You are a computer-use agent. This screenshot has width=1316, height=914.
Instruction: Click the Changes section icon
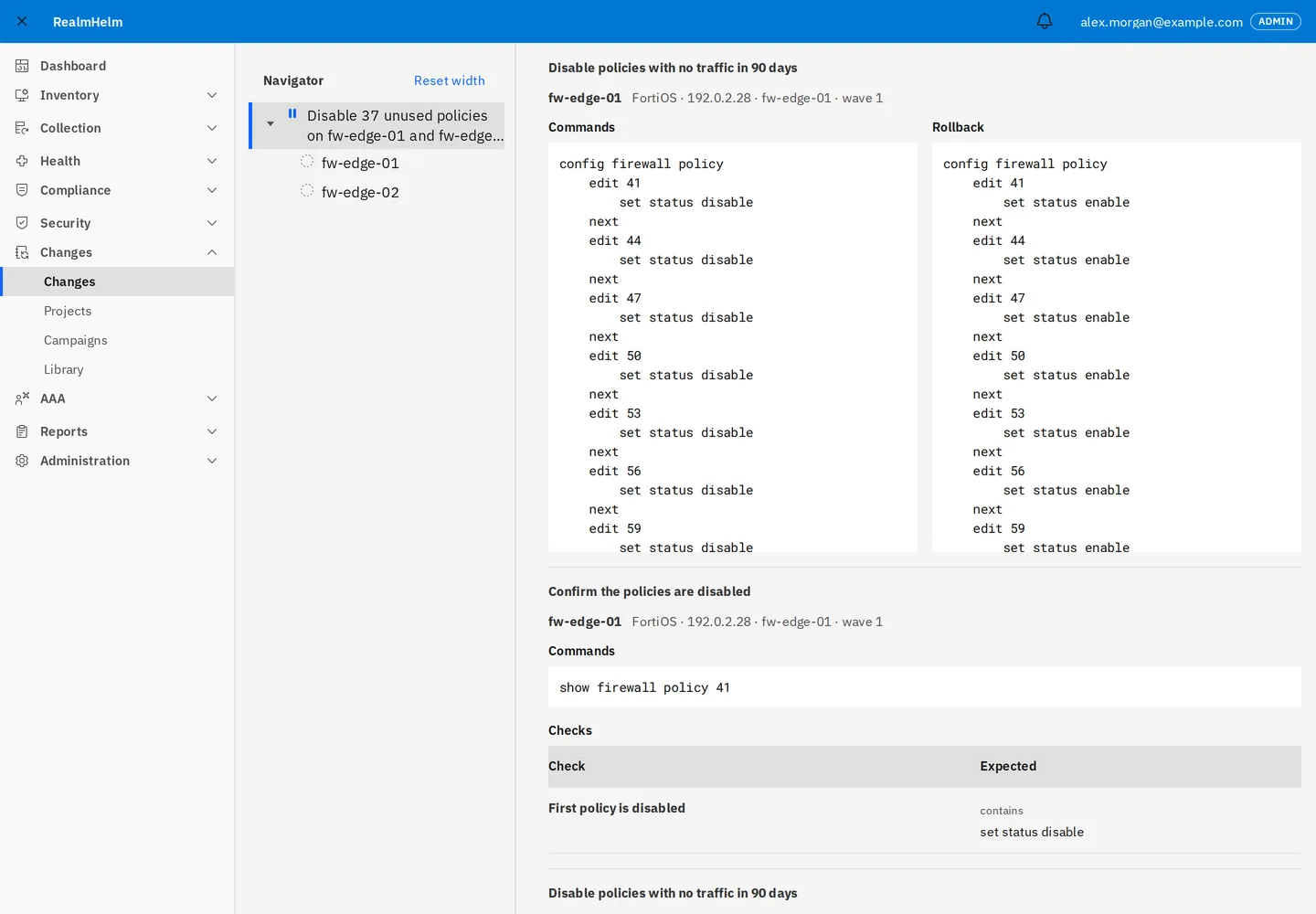(x=22, y=252)
